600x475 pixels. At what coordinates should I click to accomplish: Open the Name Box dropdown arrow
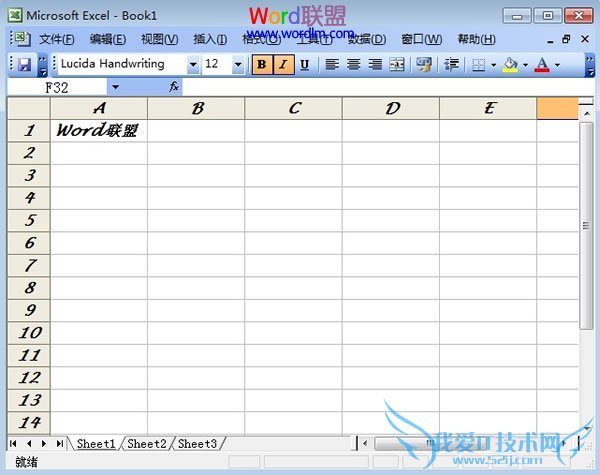115,87
